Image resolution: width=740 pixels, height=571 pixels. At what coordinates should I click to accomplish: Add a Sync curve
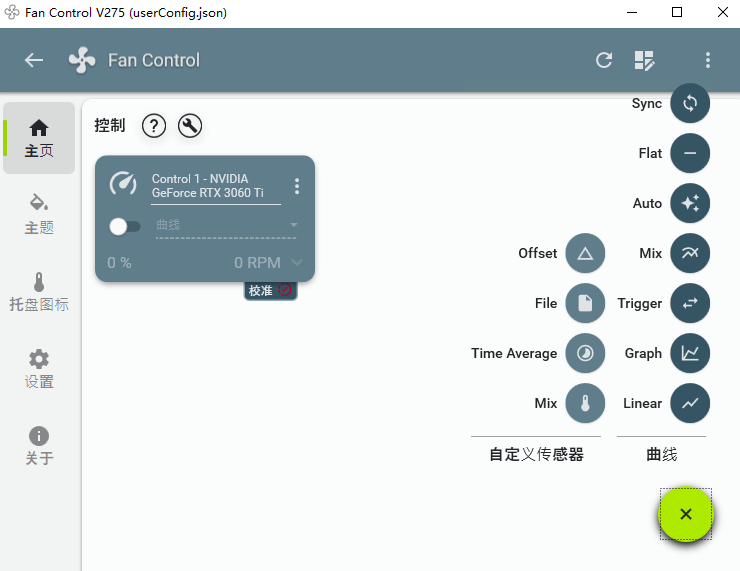(690, 103)
